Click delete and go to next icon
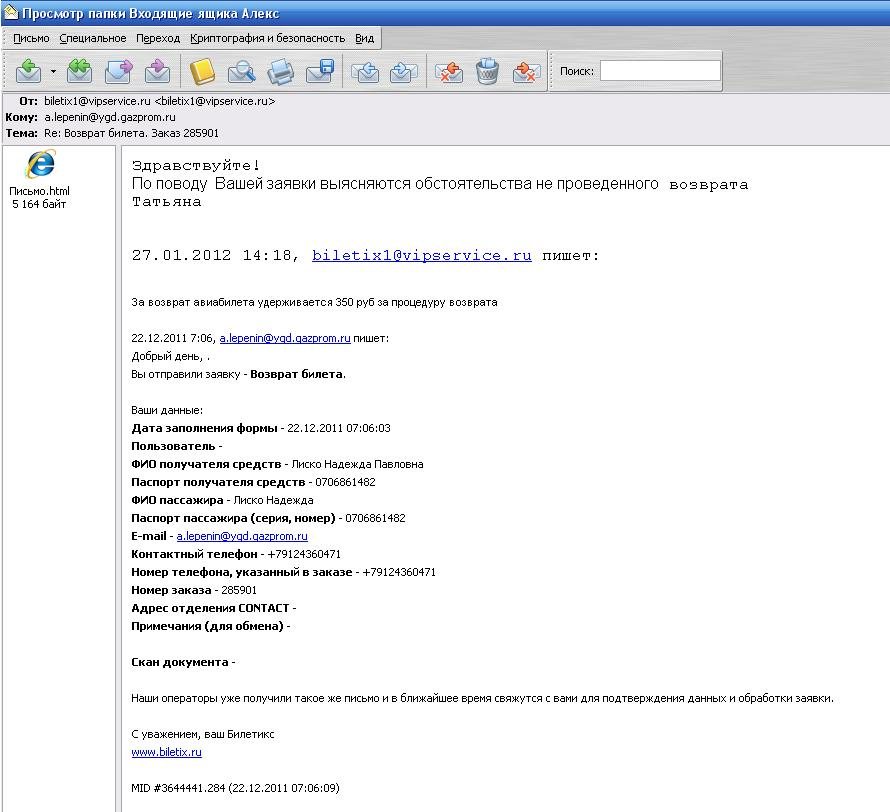890x812 pixels. (x=526, y=71)
